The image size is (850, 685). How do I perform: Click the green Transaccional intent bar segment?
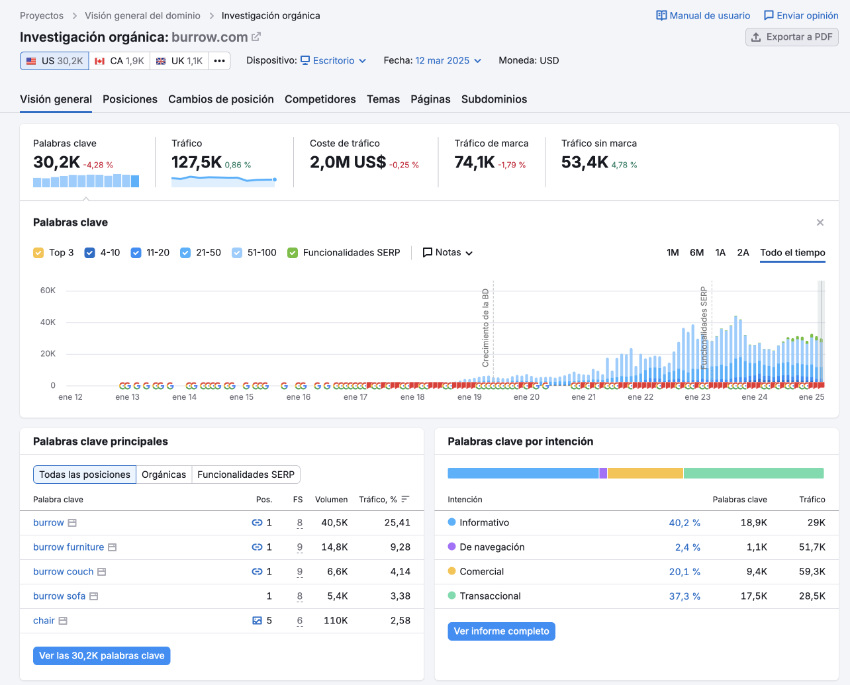(x=754, y=473)
